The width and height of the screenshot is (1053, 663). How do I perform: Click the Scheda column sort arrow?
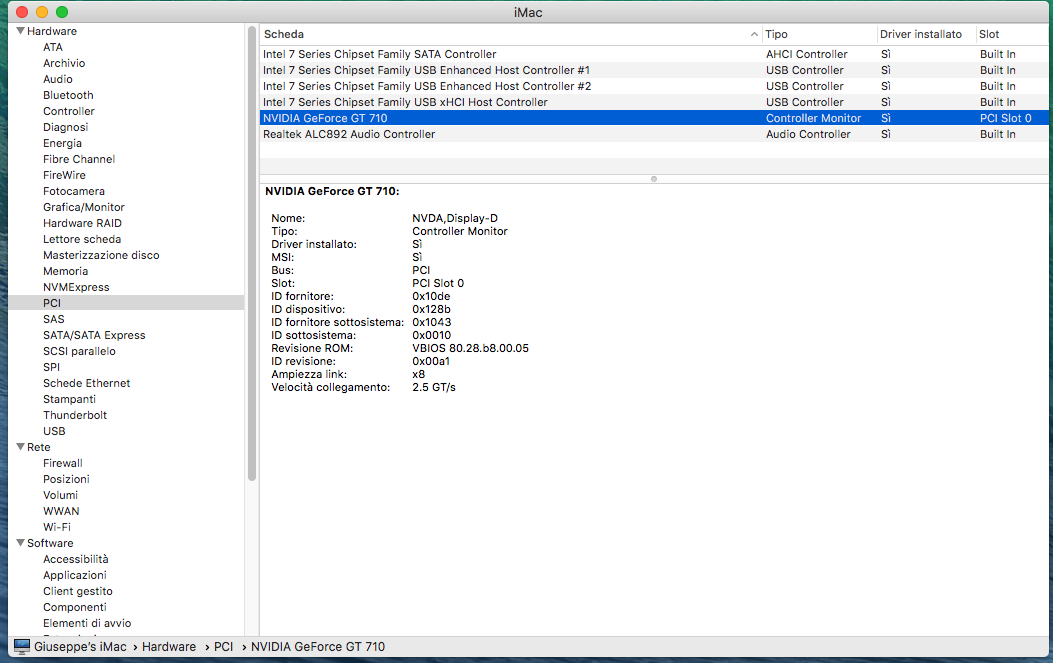[x=754, y=34]
